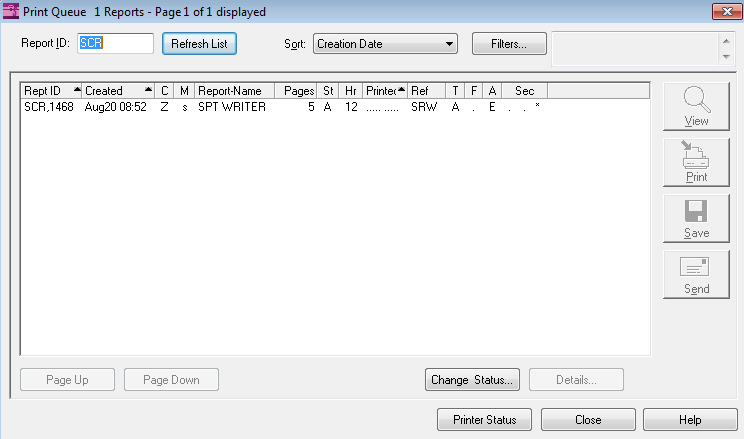The width and height of the screenshot is (744, 439).
Task: Click the M column header
Action: click(184, 91)
